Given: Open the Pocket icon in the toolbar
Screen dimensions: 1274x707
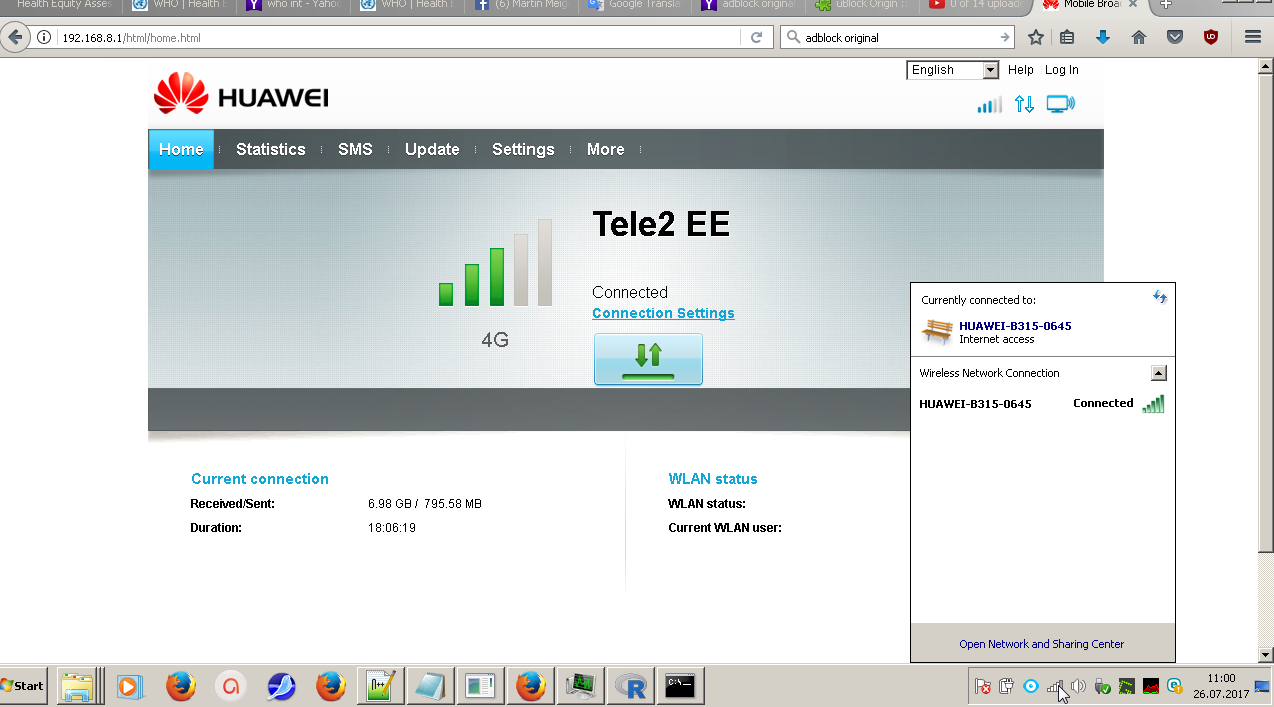Looking at the screenshot, I should [x=1175, y=38].
